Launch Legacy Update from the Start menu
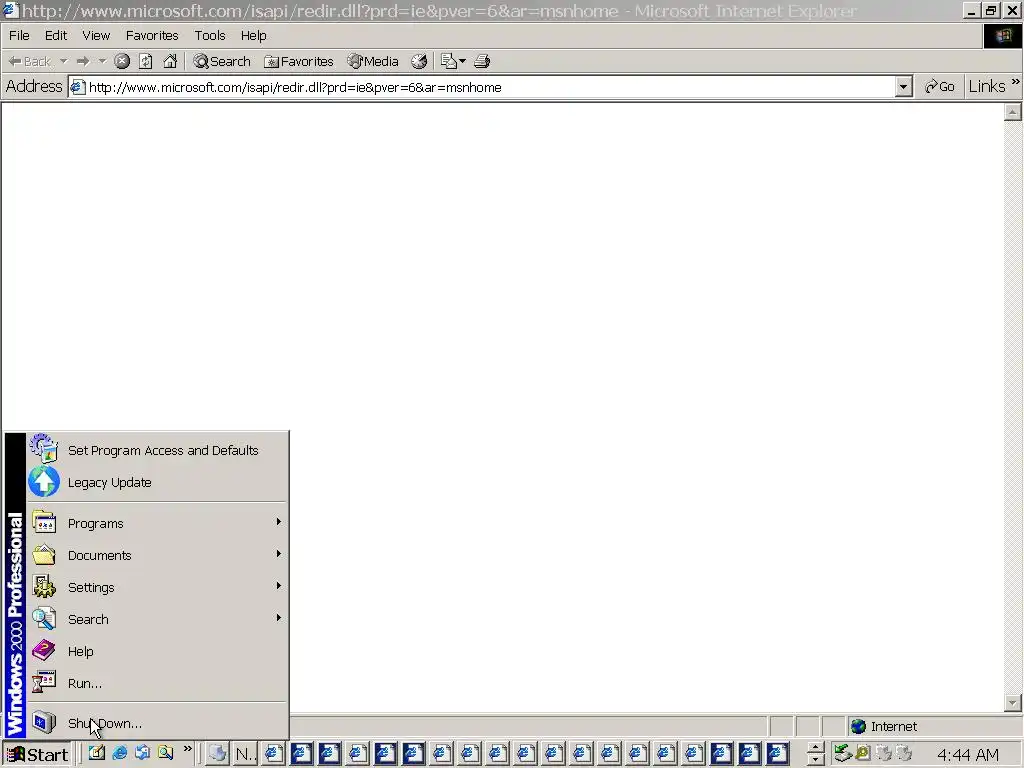Screen dimensions: 1024x768 pyautogui.click(x=157, y=482)
